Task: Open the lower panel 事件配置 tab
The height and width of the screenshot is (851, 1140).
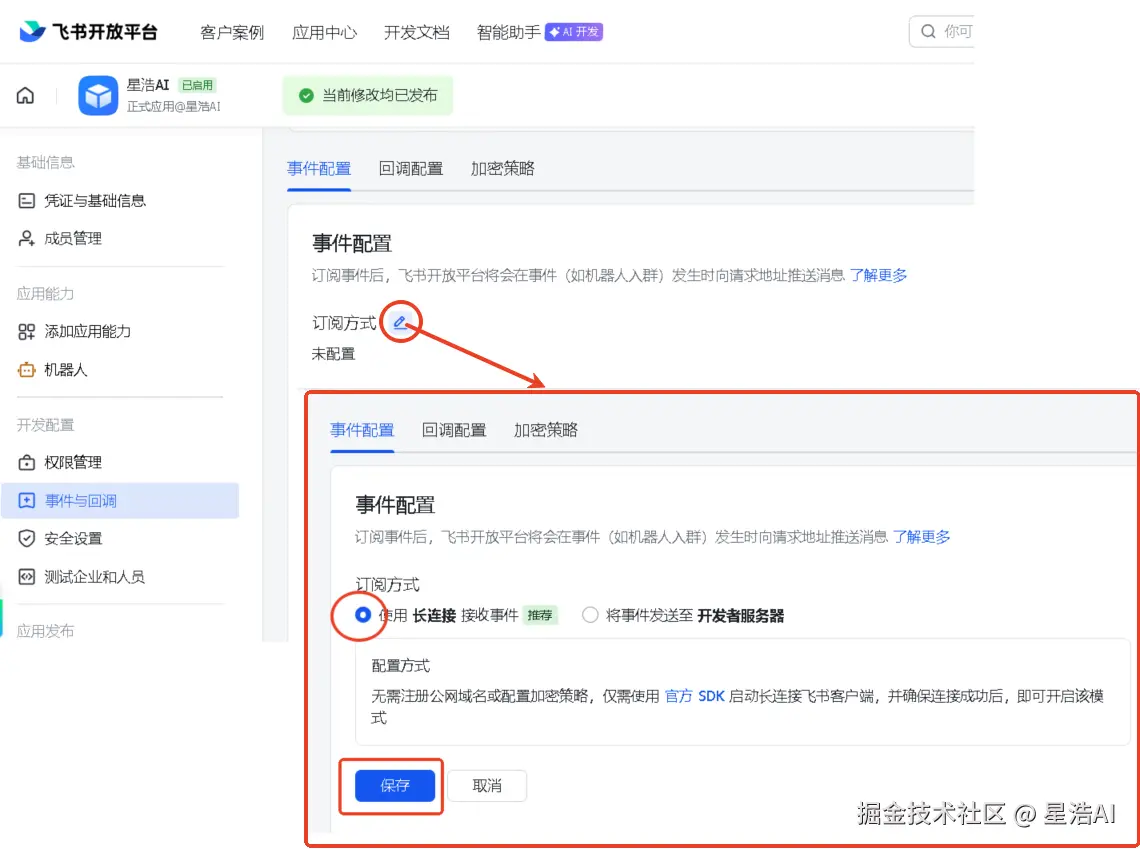Action: pos(362,430)
